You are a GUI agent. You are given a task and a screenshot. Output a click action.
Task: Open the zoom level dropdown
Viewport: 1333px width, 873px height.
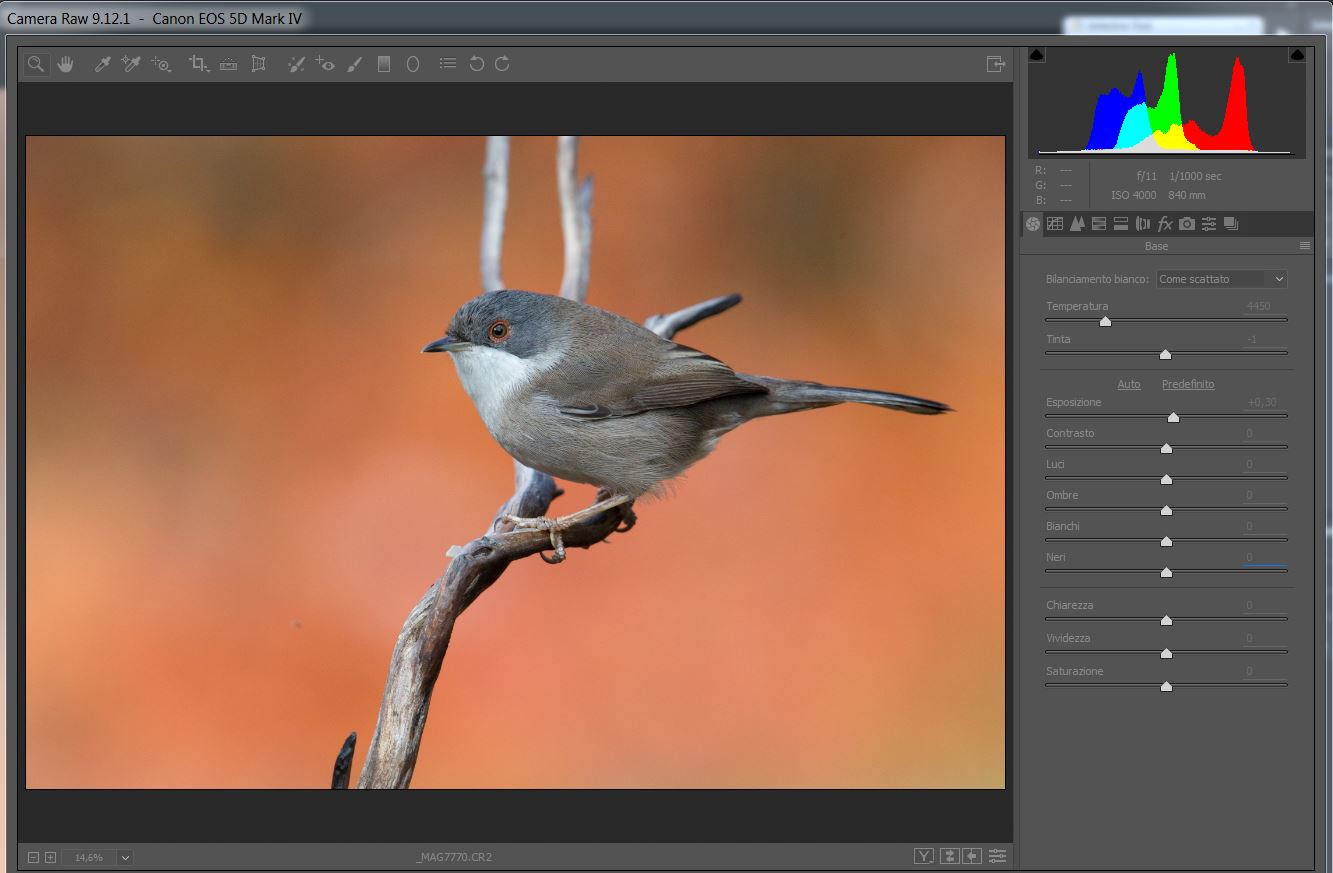(x=125, y=857)
